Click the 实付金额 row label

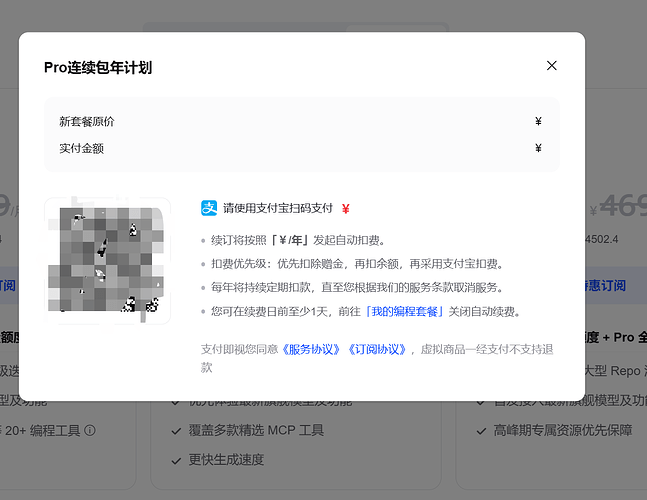(81, 149)
